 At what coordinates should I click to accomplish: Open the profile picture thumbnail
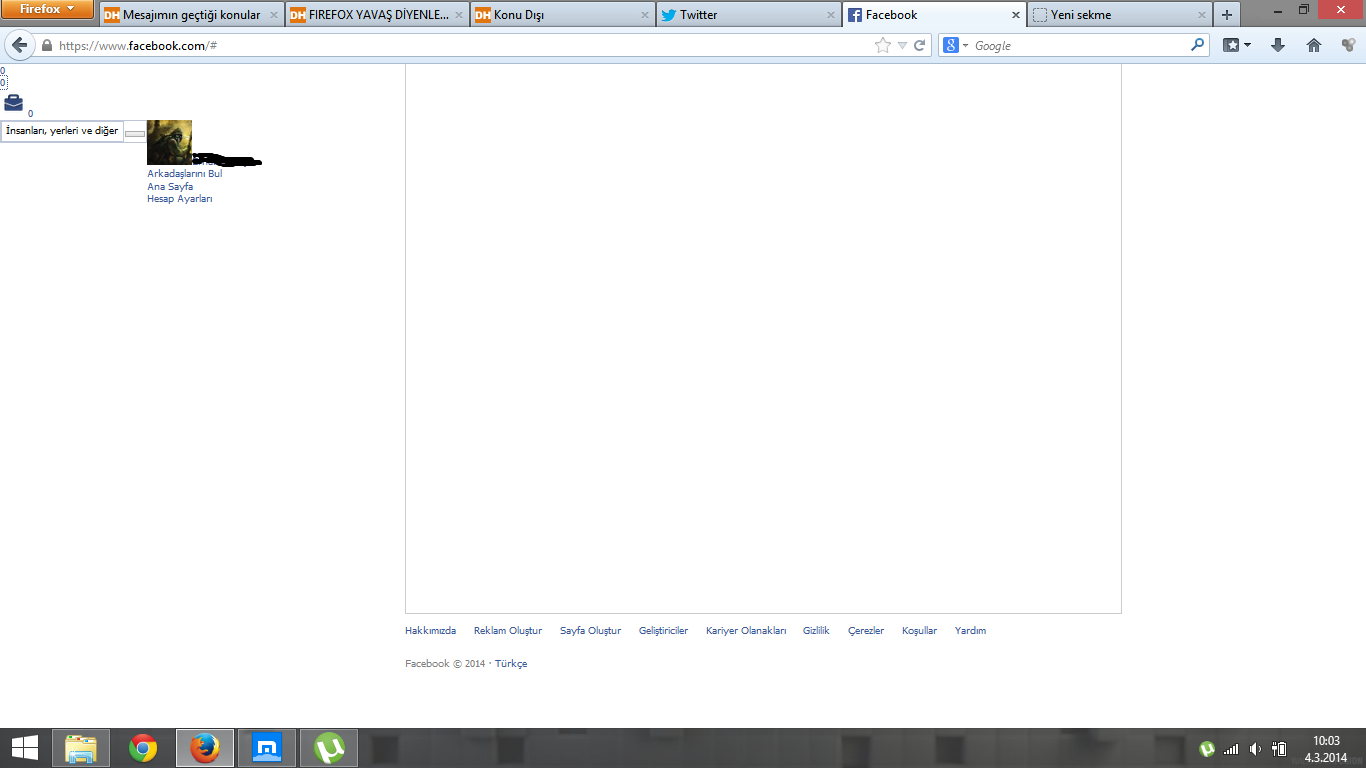click(x=169, y=142)
